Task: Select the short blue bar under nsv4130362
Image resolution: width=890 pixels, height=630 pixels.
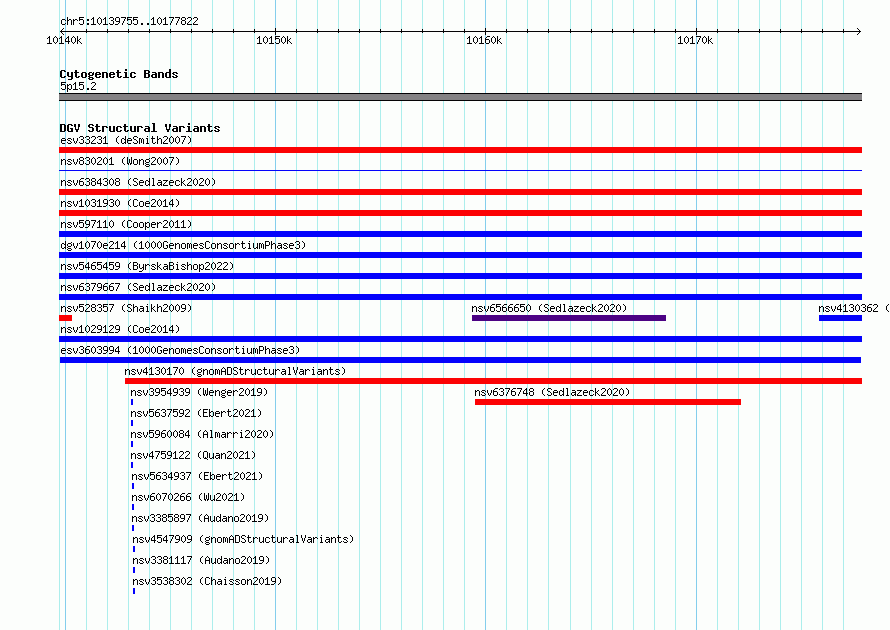Action: tap(840, 318)
